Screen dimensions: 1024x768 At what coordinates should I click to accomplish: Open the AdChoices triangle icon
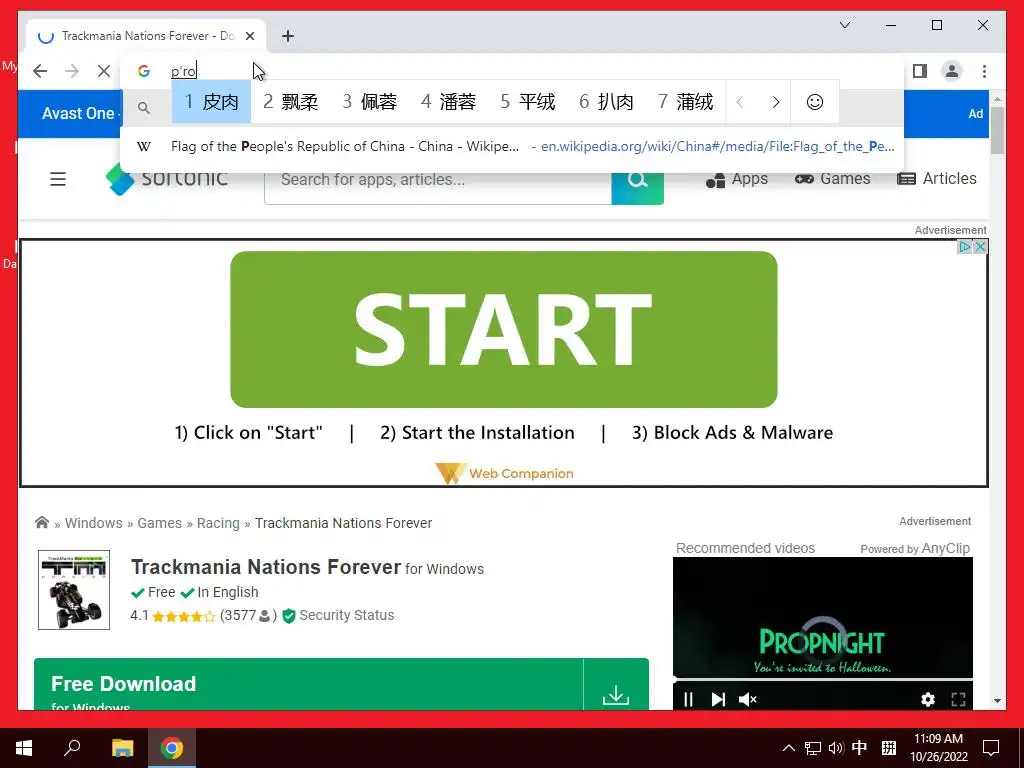[965, 247]
